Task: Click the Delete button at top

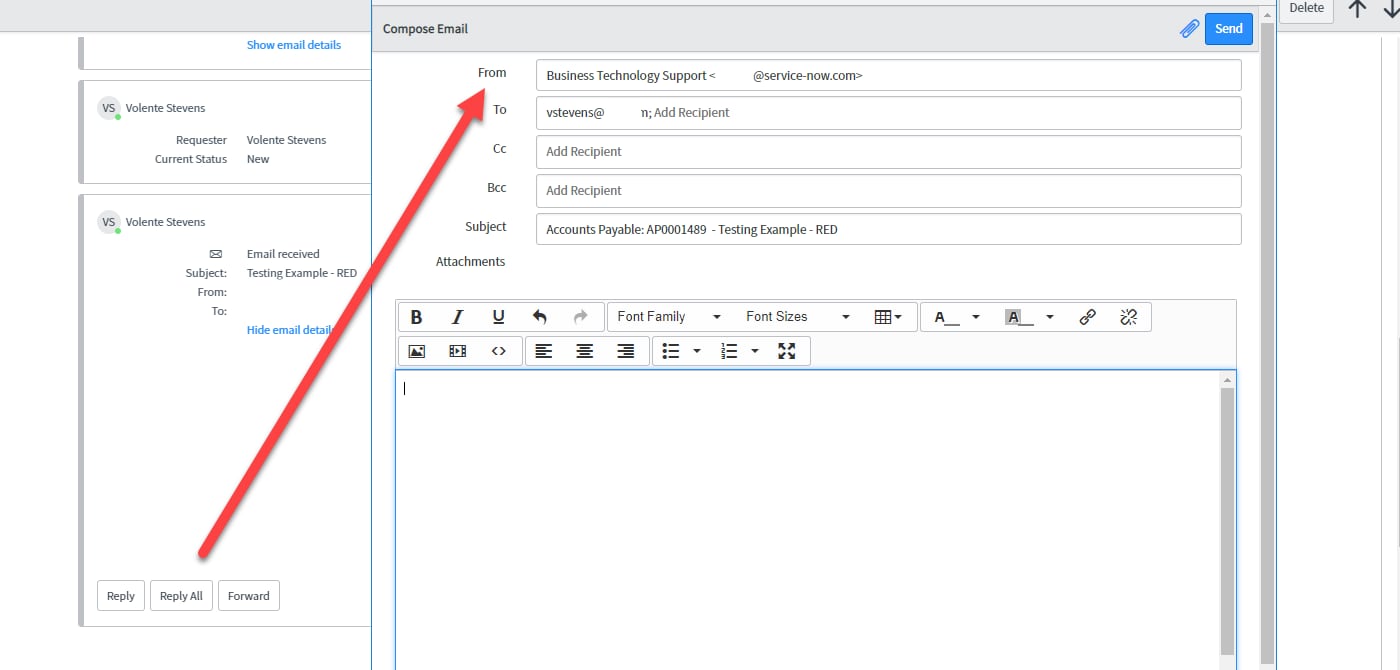Action: pyautogui.click(x=1306, y=8)
